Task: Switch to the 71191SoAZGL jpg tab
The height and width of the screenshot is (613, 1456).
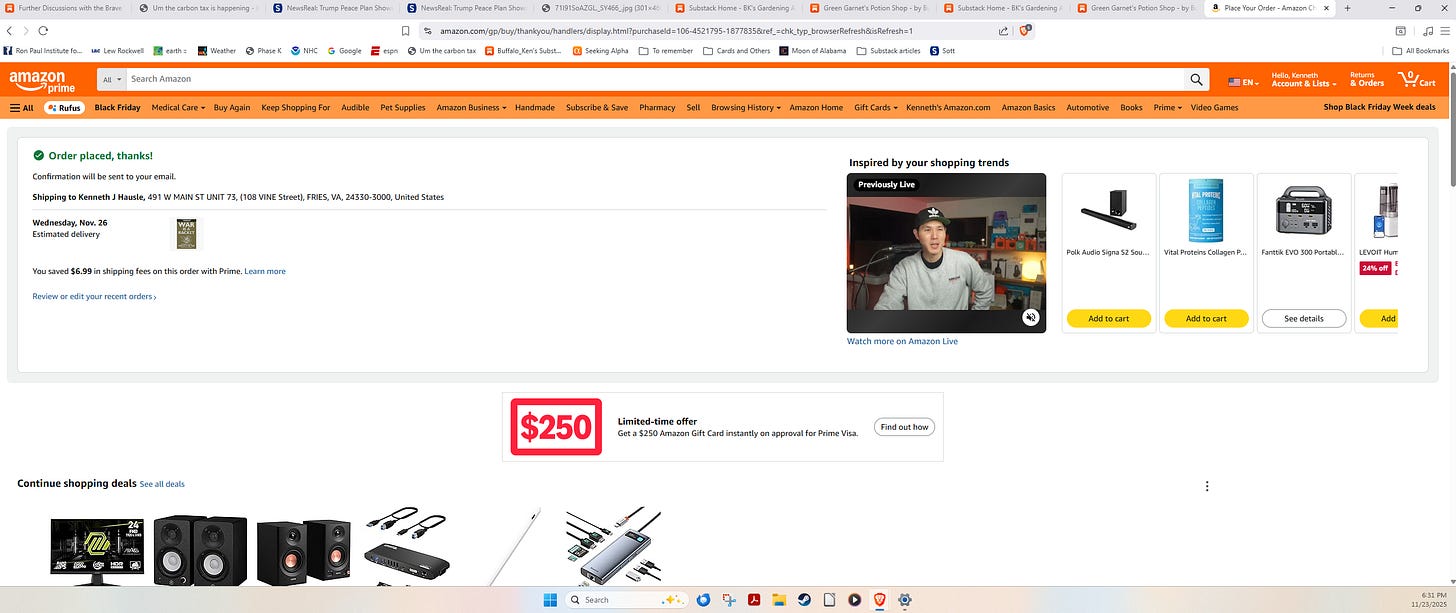Action: pos(600,7)
